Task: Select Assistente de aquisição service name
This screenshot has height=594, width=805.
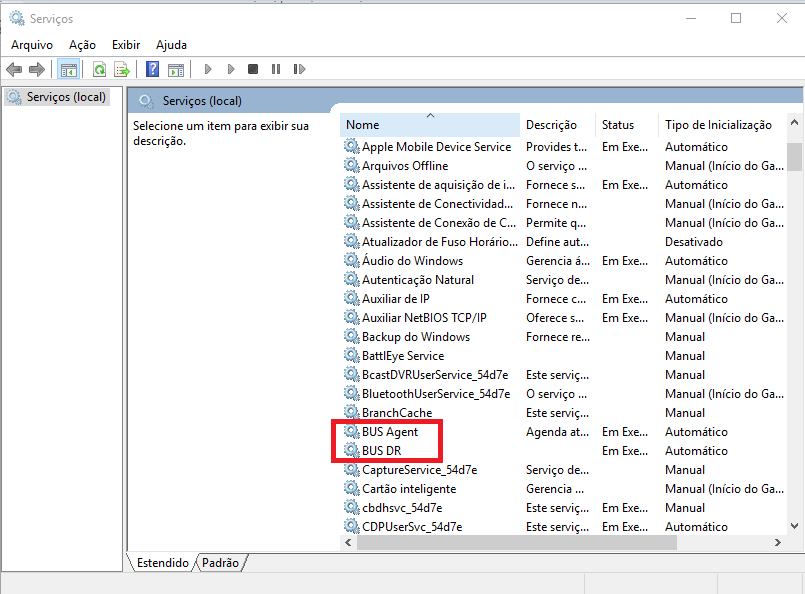Action: (x=438, y=185)
